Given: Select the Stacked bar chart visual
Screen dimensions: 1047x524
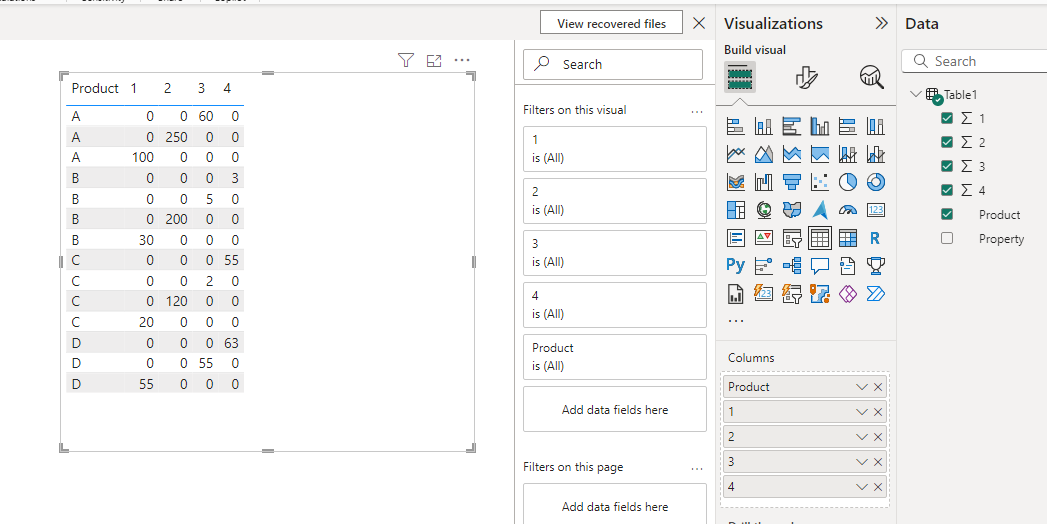Looking at the screenshot, I should pyautogui.click(x=736, y=125).
